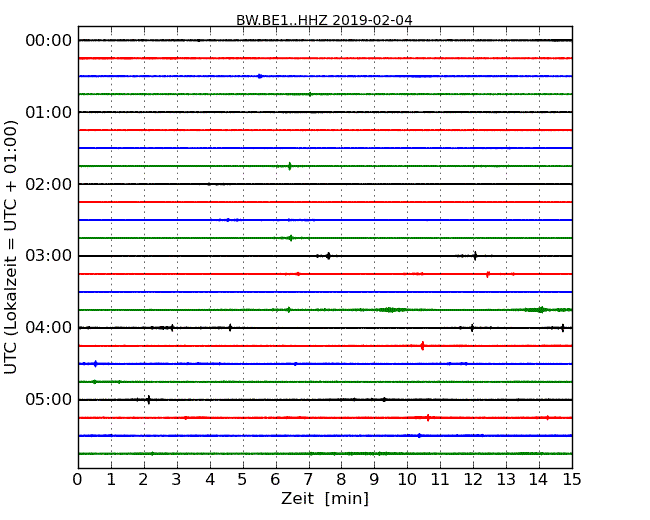Select x-axis tick label 3
The height and width of the screenshot is (520, 650).
pos(177,480)
